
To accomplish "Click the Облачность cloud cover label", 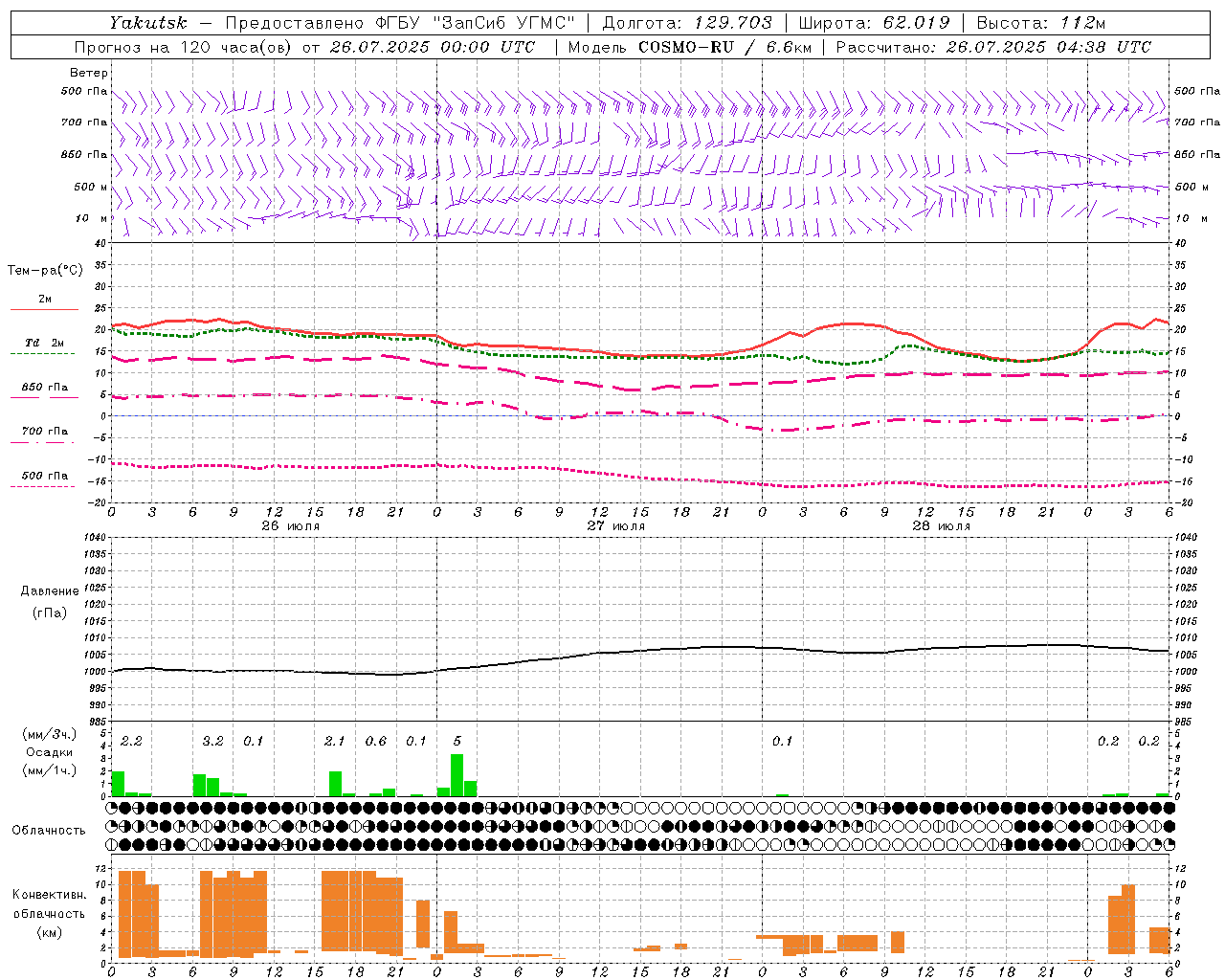I will 49,830.
